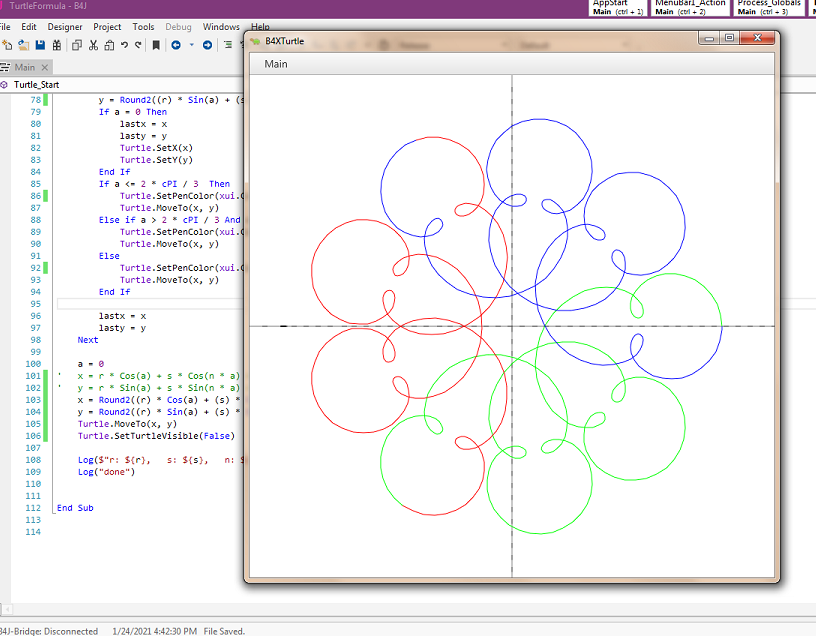The width and height of the screenshot is (816, 636).
Task: Open Main menu in B4XTurtle window
Action: (276, 64)
